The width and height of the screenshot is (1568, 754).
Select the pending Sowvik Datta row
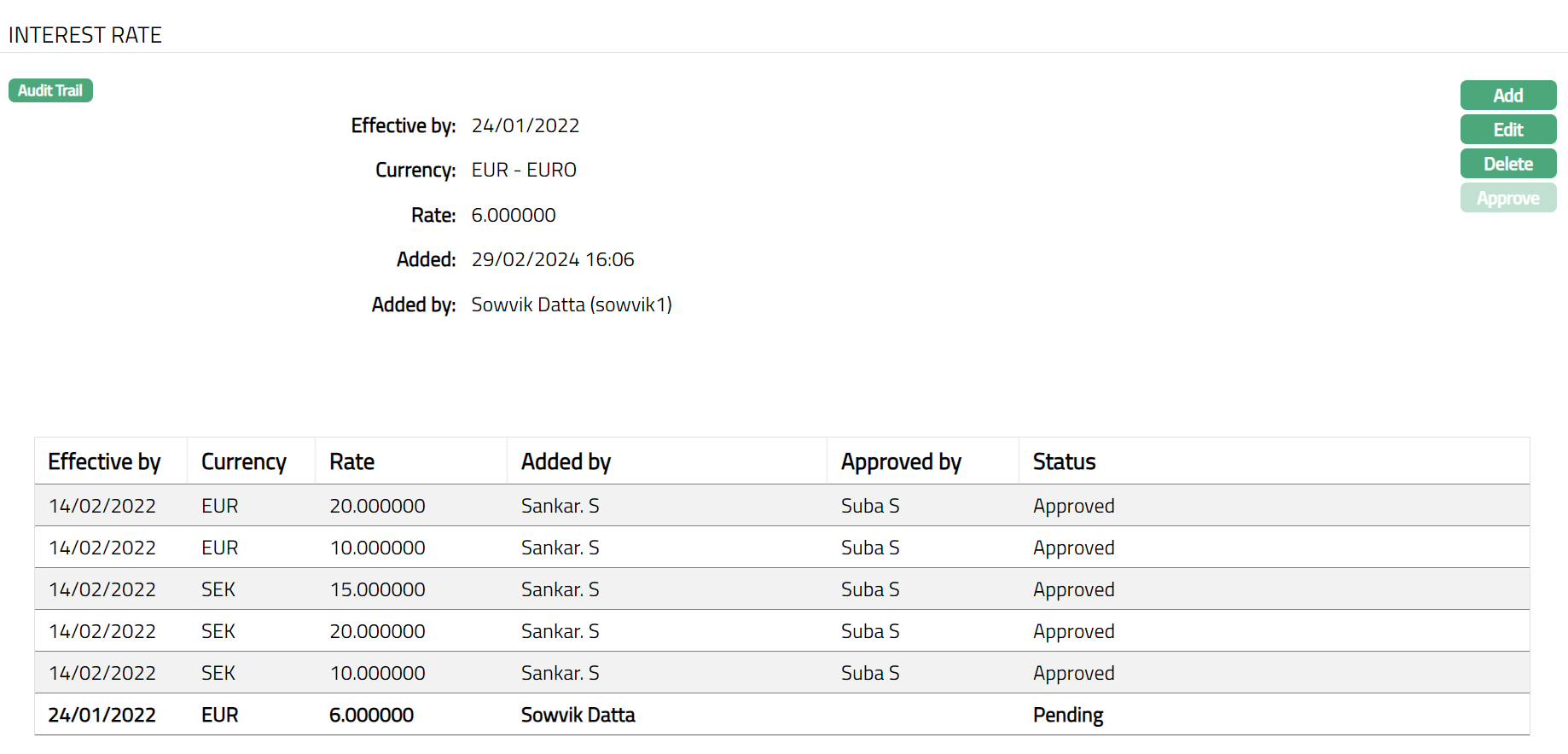(578, 715)
